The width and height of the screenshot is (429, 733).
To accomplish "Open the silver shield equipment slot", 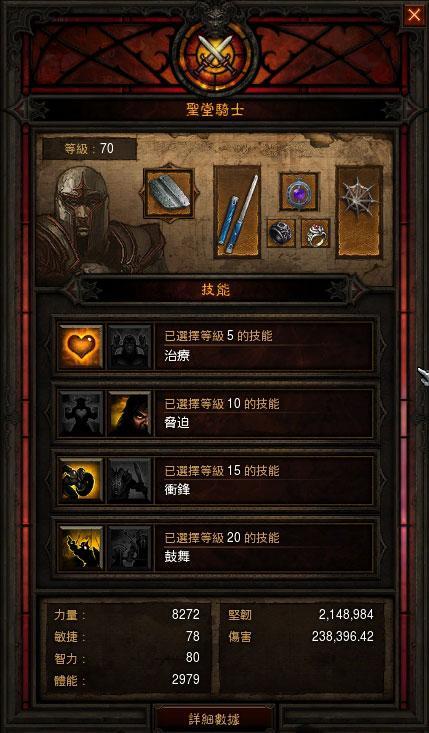I will [x=169, y=194].
